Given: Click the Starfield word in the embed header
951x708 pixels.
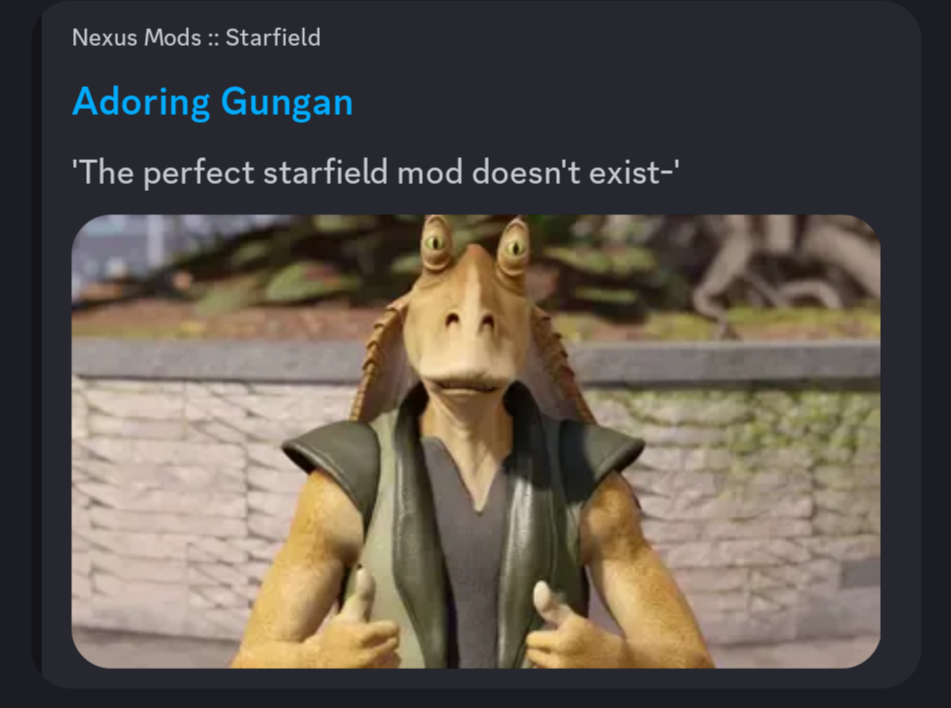Looking at the screenshot, I should [x=273, y=38].
